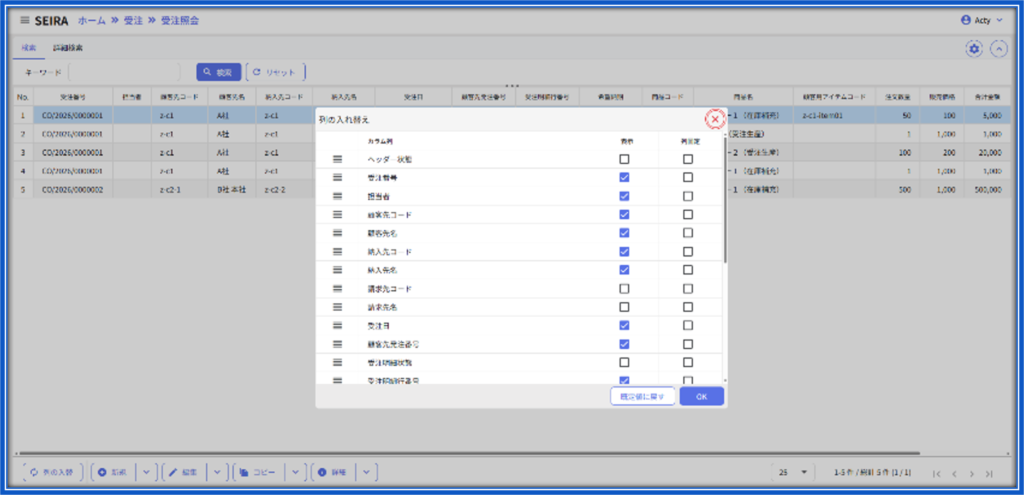Go to the first page of results
The width and height of the screenshot is (1024, 495).
pos(936,473)
